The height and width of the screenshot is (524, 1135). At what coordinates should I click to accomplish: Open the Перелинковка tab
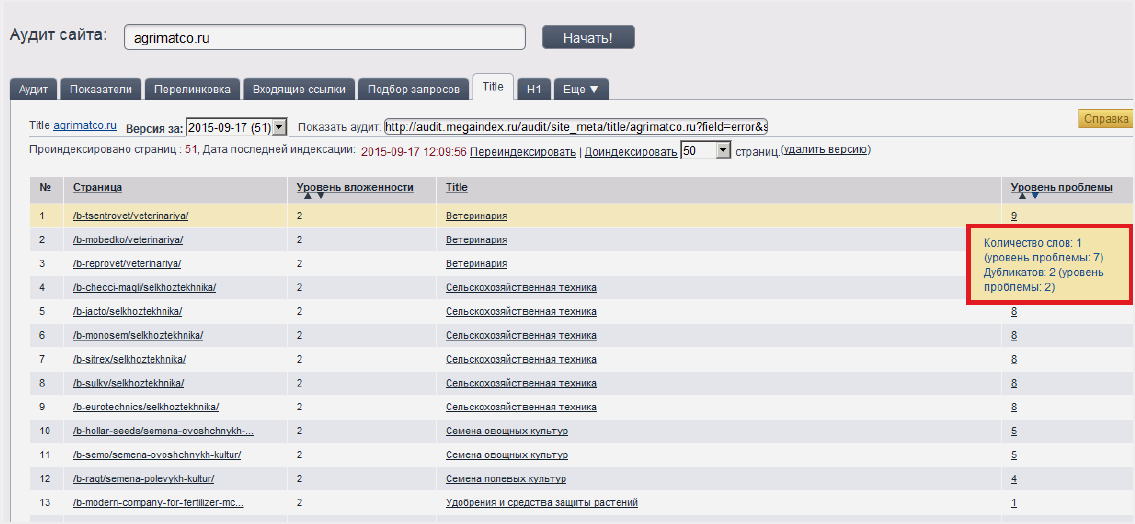tap(192, 89)
